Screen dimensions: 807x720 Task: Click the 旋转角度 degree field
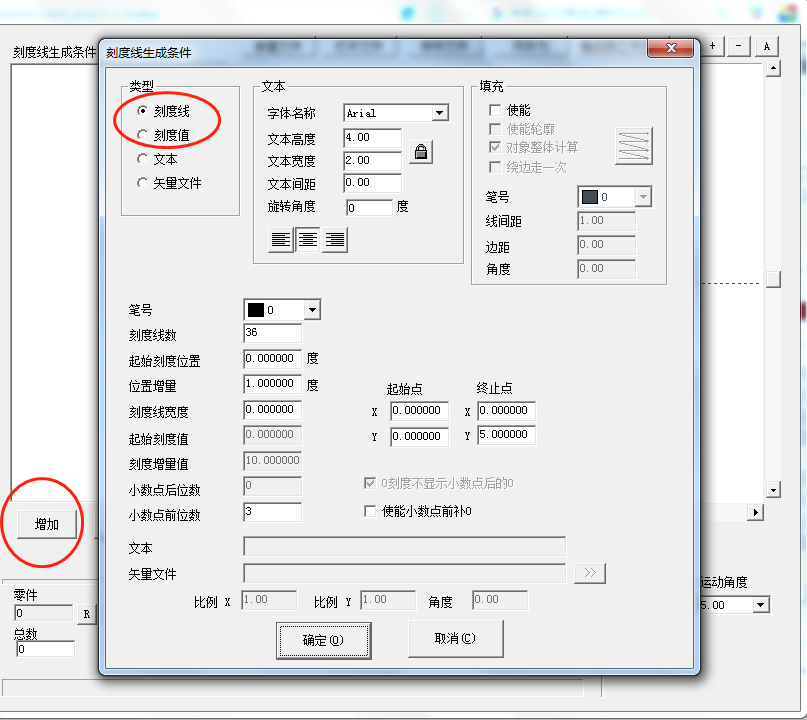[369, 207]
